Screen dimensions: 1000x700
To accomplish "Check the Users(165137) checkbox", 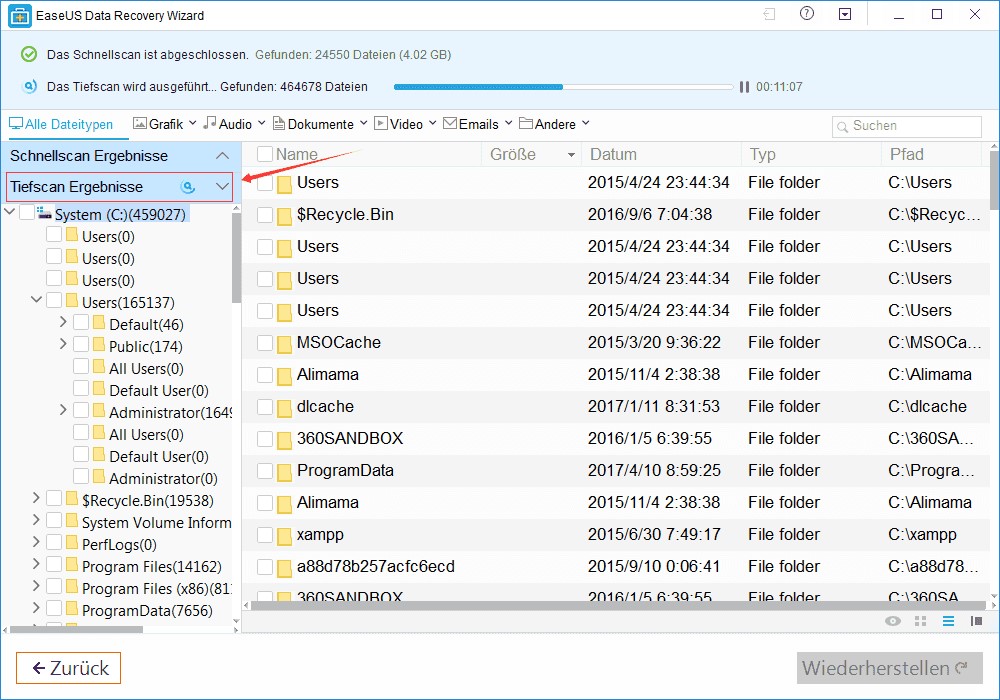I will click(54, 300).
